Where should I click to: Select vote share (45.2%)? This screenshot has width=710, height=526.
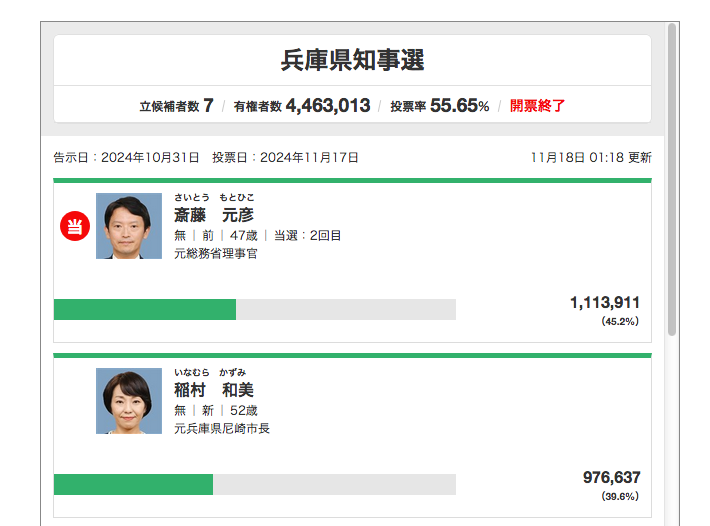click(x=620, y=321)
